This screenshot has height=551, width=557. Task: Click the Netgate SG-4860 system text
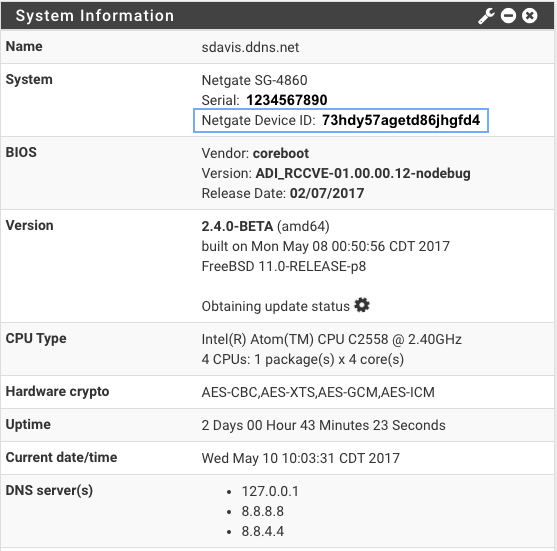(x=254, y=80)
